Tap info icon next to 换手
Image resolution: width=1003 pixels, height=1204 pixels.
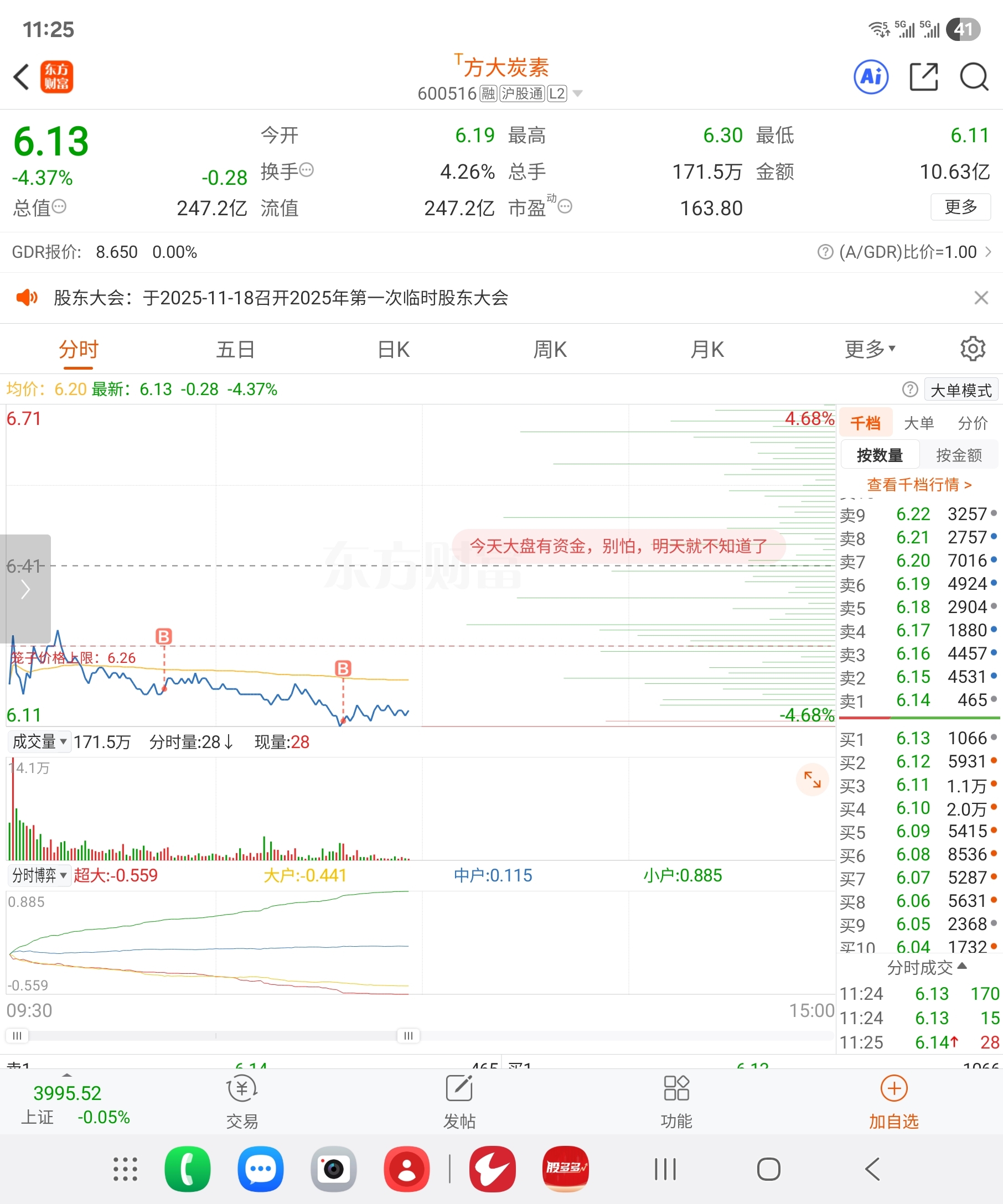pos(307,170)
